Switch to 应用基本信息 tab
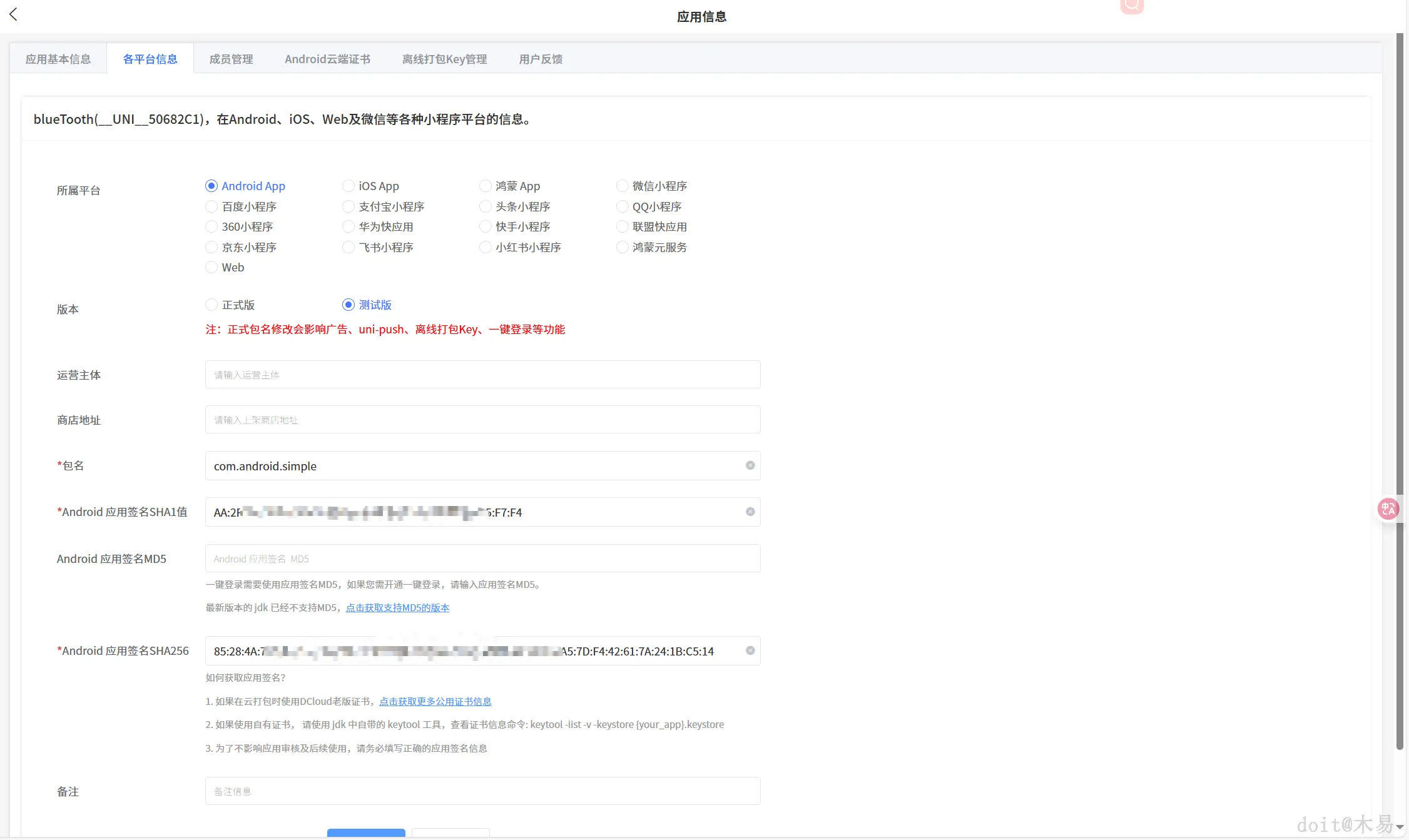The width and height of the screenshot is (1409, 840). 58,59
